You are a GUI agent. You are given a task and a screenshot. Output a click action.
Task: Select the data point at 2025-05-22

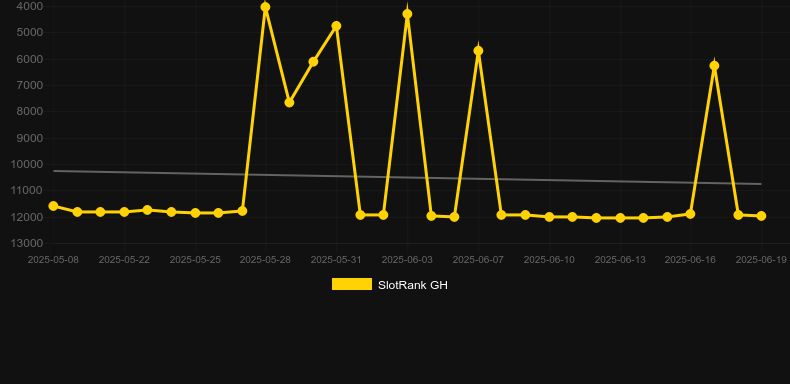[124, 212]
